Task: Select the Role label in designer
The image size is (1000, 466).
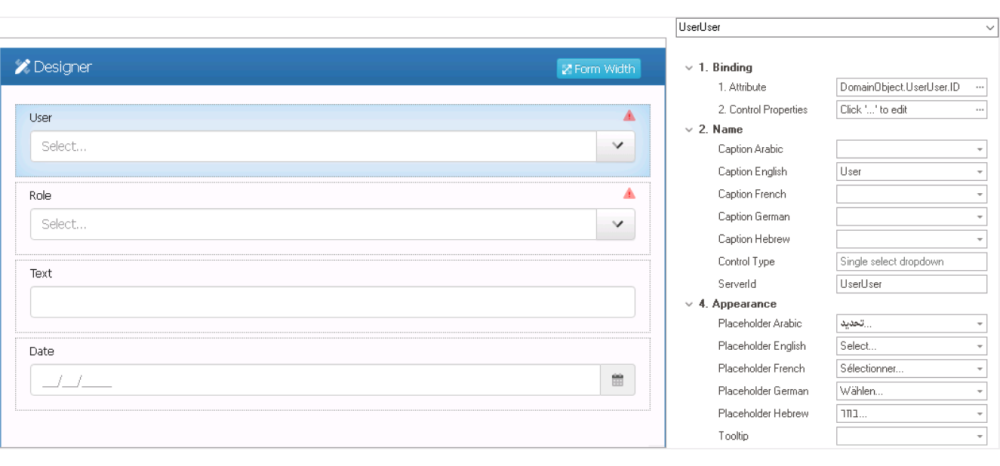Action: click(x=40, y=196)
